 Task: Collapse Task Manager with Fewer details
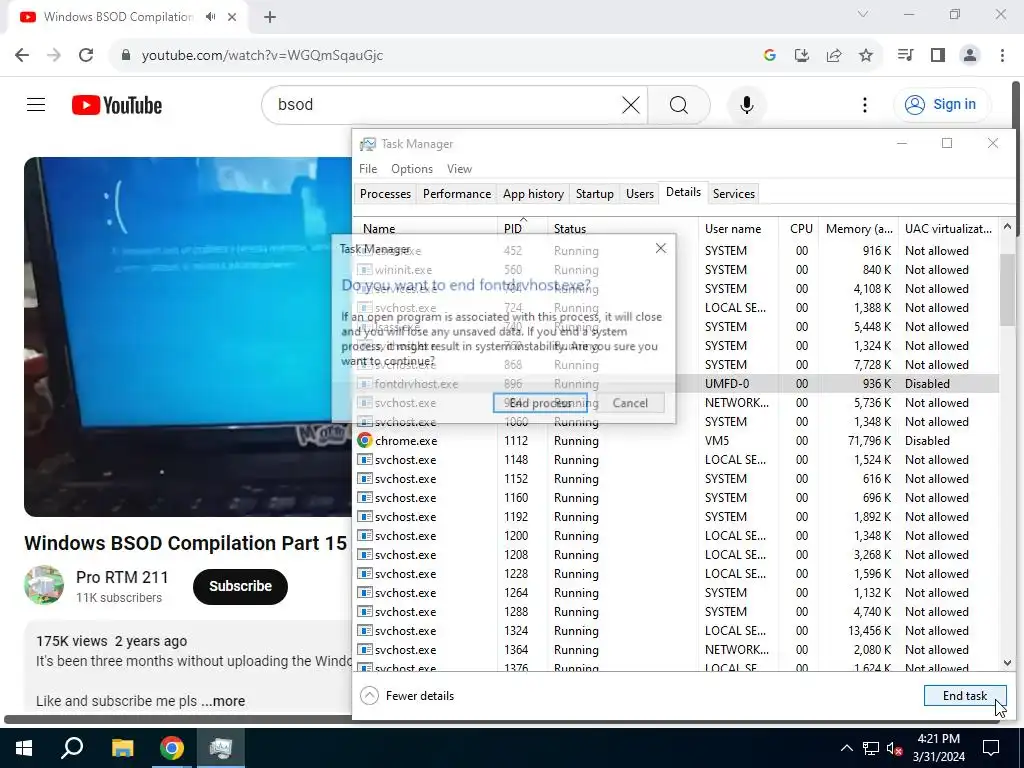[x=407, y=696]
